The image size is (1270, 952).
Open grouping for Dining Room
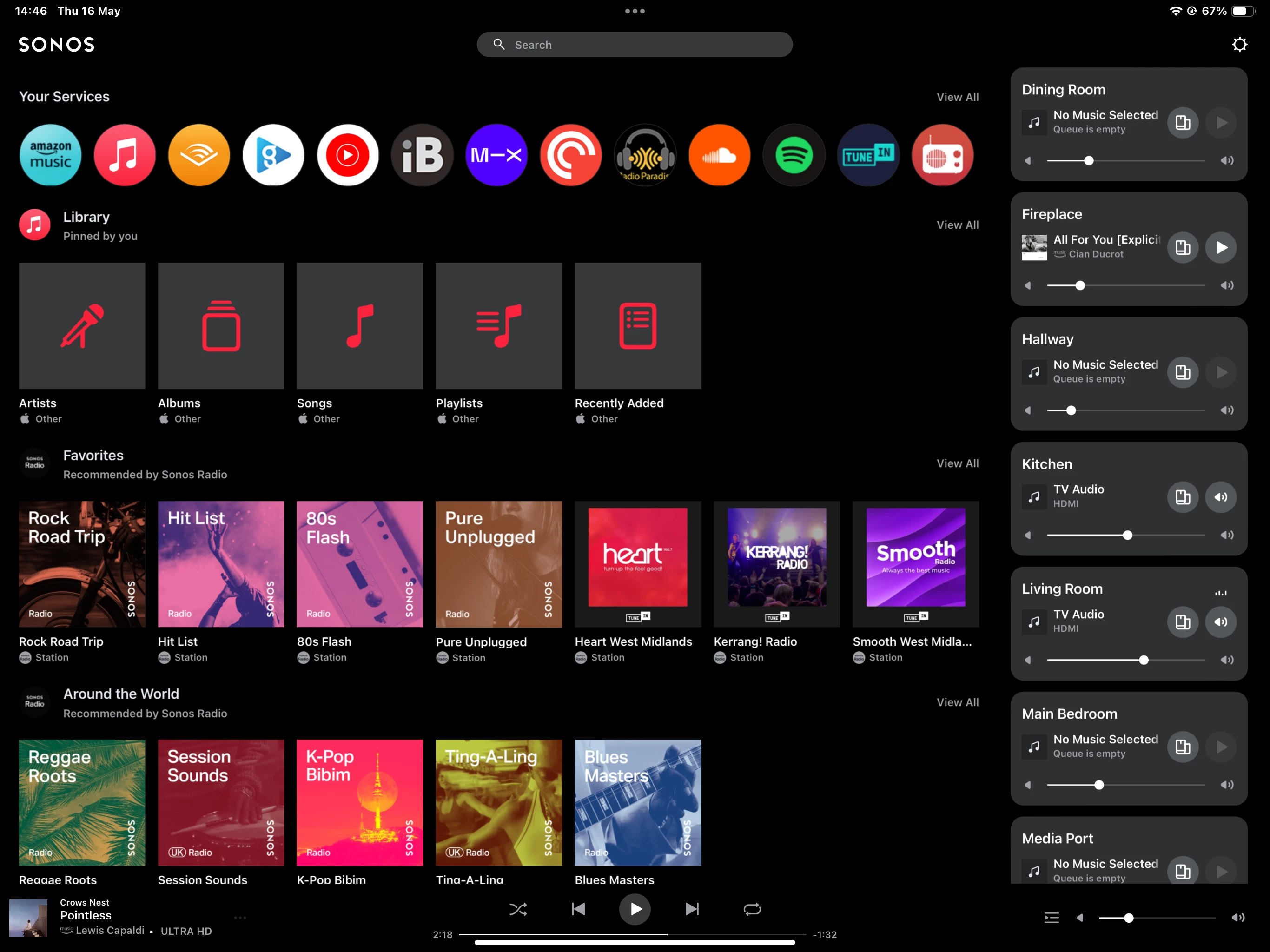1183,122
